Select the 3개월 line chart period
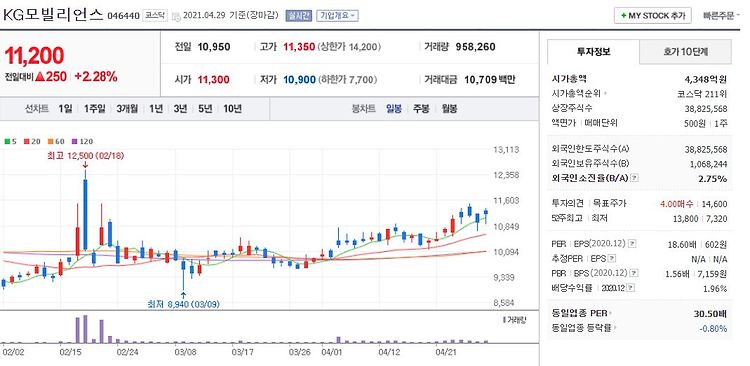Image resolution: width=750 pixels, height=366 pixels. pos(127,109)
